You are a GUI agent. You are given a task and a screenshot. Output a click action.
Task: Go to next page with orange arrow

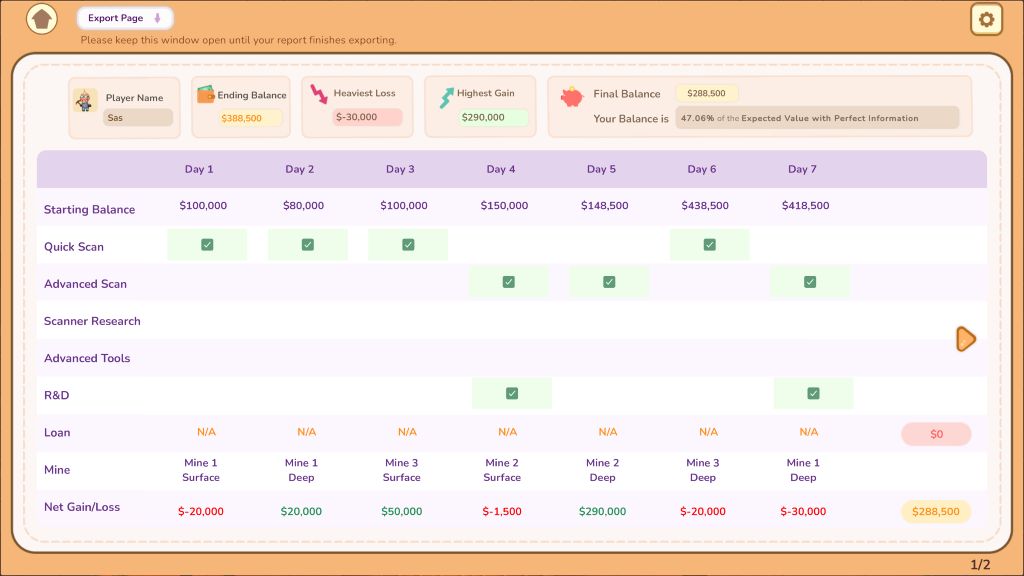(966, 339)
